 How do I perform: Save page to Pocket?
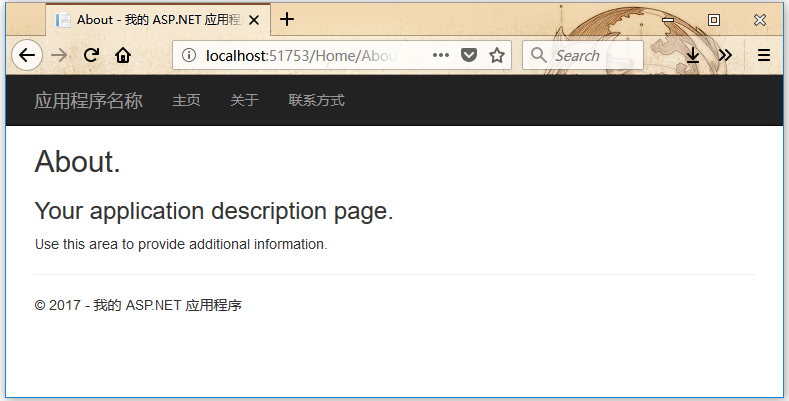[x=469, y=56]
